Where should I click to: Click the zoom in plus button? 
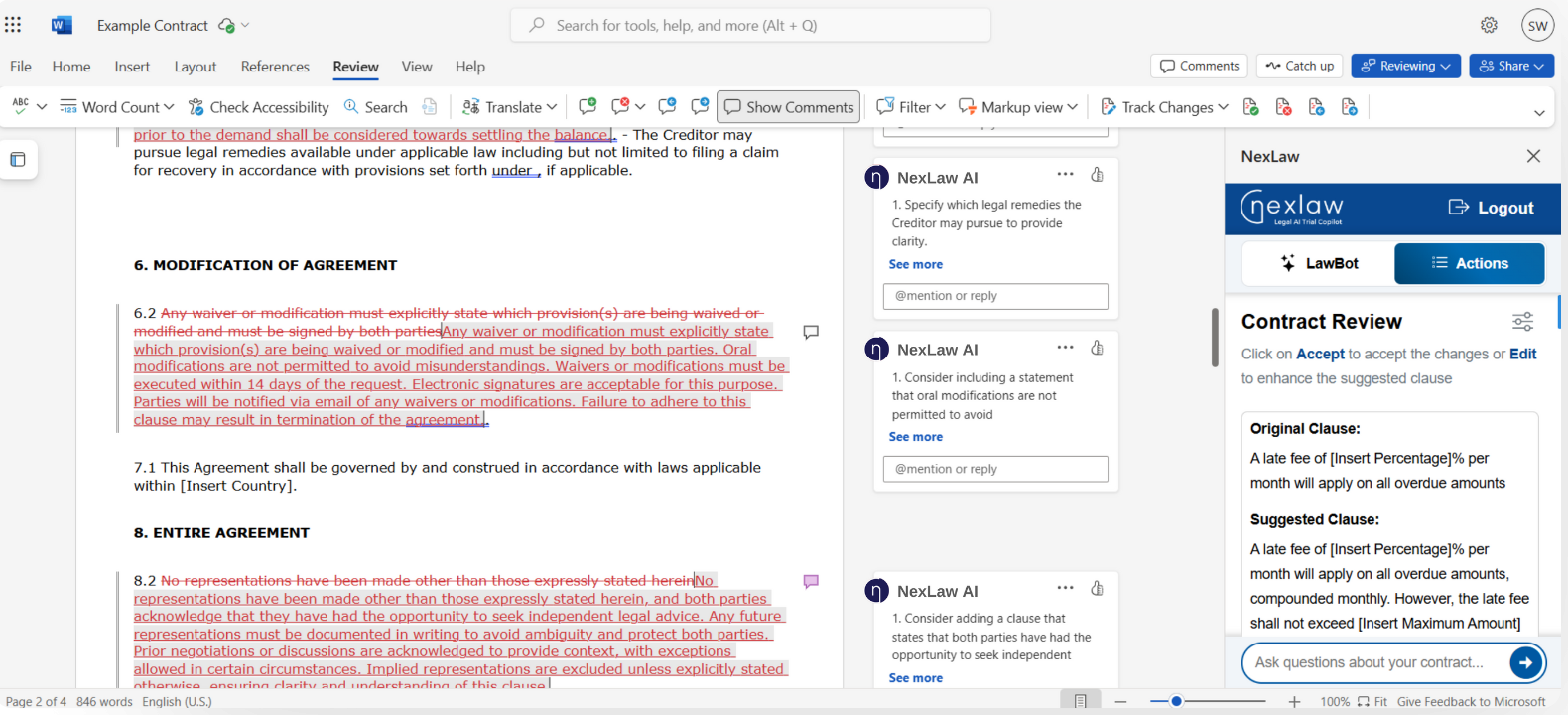click(1294, 701)
